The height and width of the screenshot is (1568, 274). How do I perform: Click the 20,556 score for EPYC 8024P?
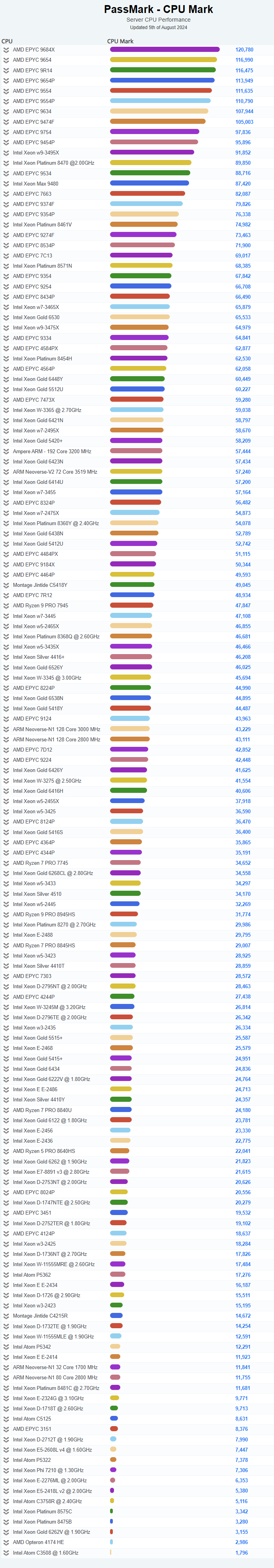243,1193
